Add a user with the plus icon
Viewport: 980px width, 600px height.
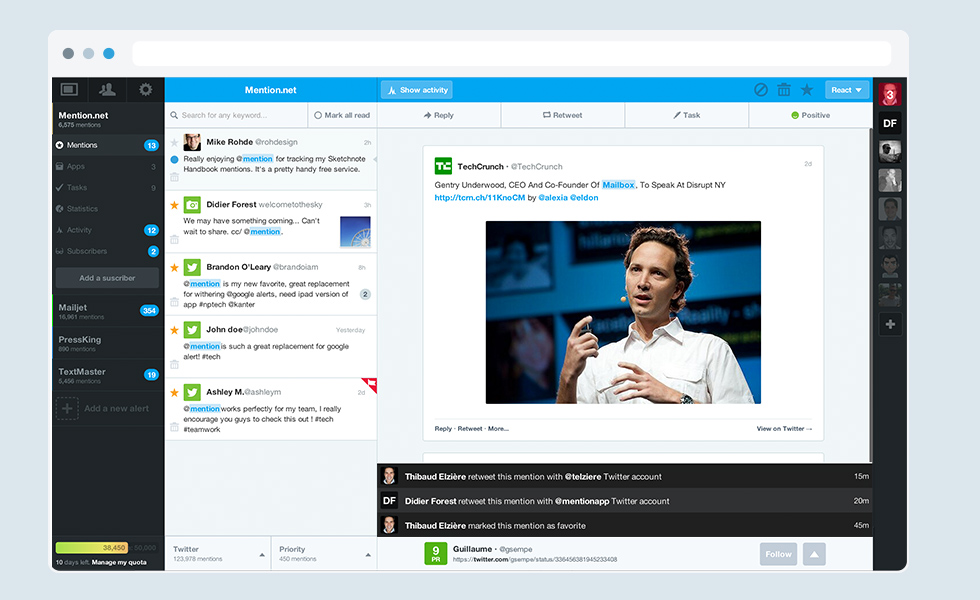[890, 324]
